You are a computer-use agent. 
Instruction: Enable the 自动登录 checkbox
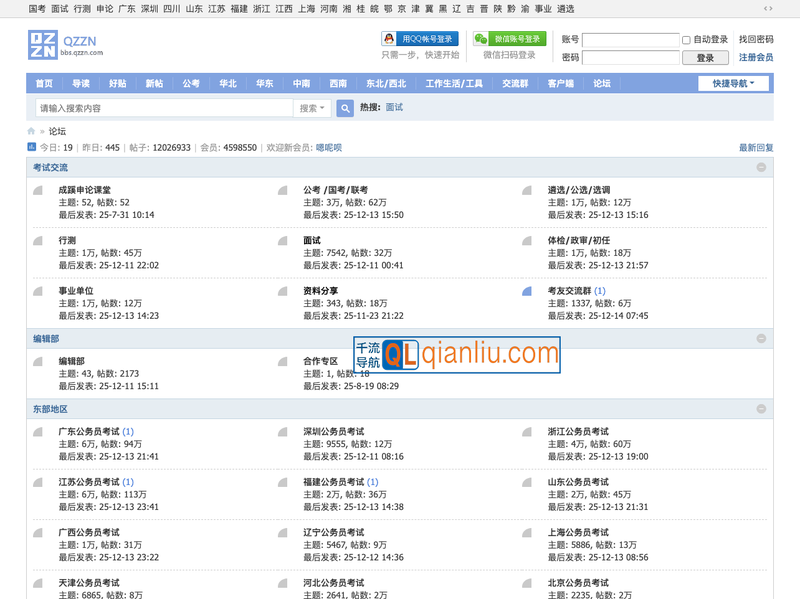pos(686,40)
